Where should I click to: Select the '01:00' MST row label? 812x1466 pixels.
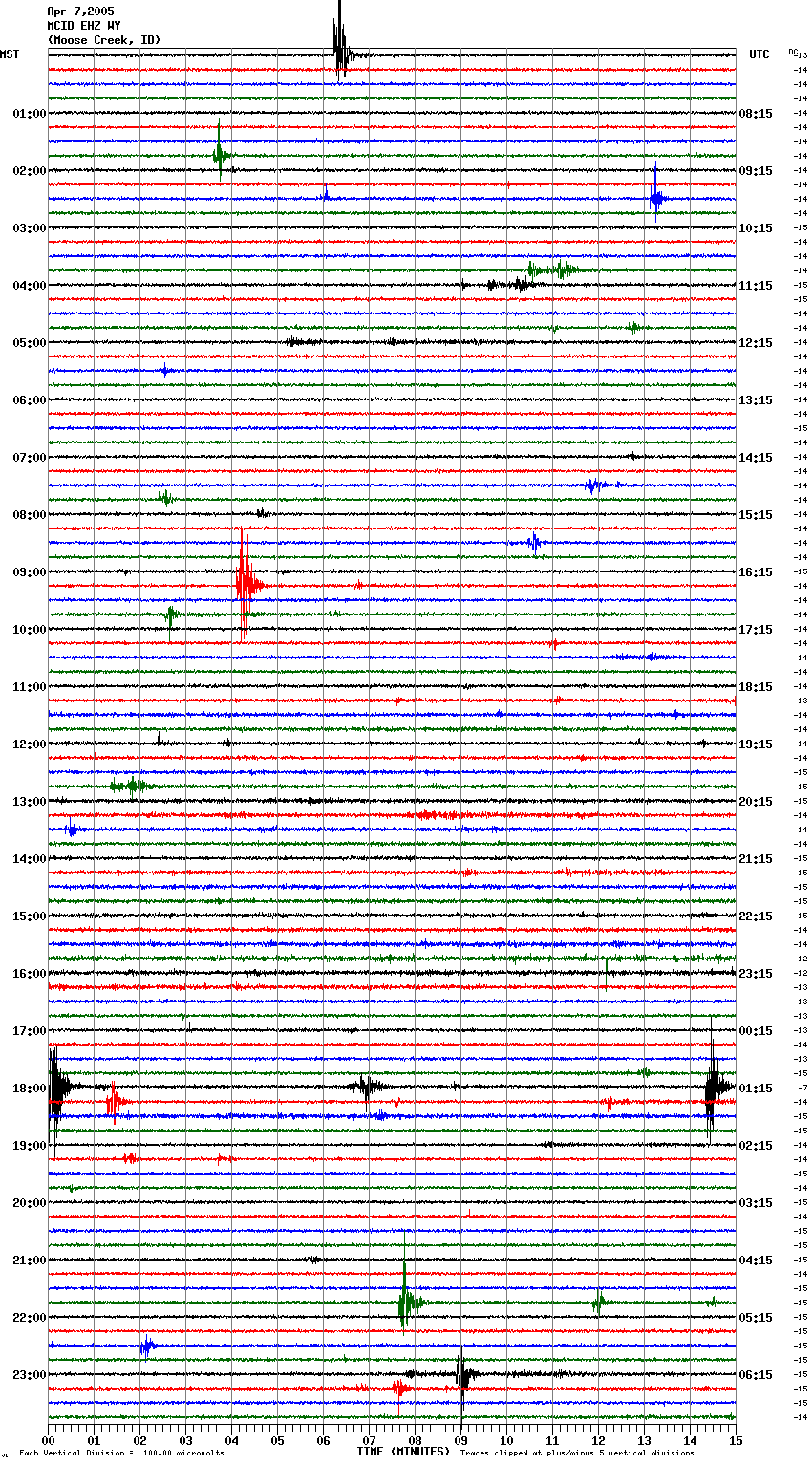click(30, 114)
